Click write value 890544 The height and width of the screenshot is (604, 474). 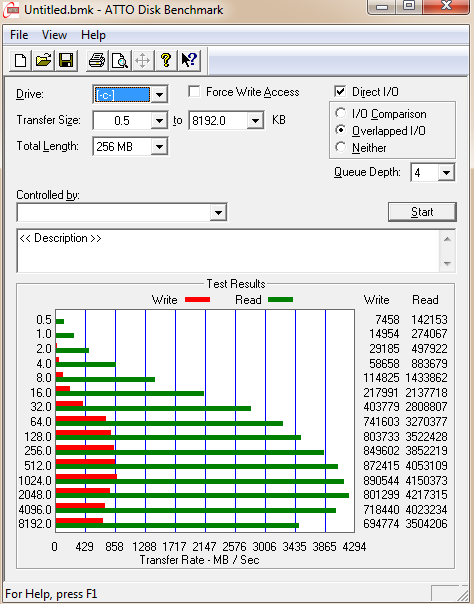click(x=381, y=480)
